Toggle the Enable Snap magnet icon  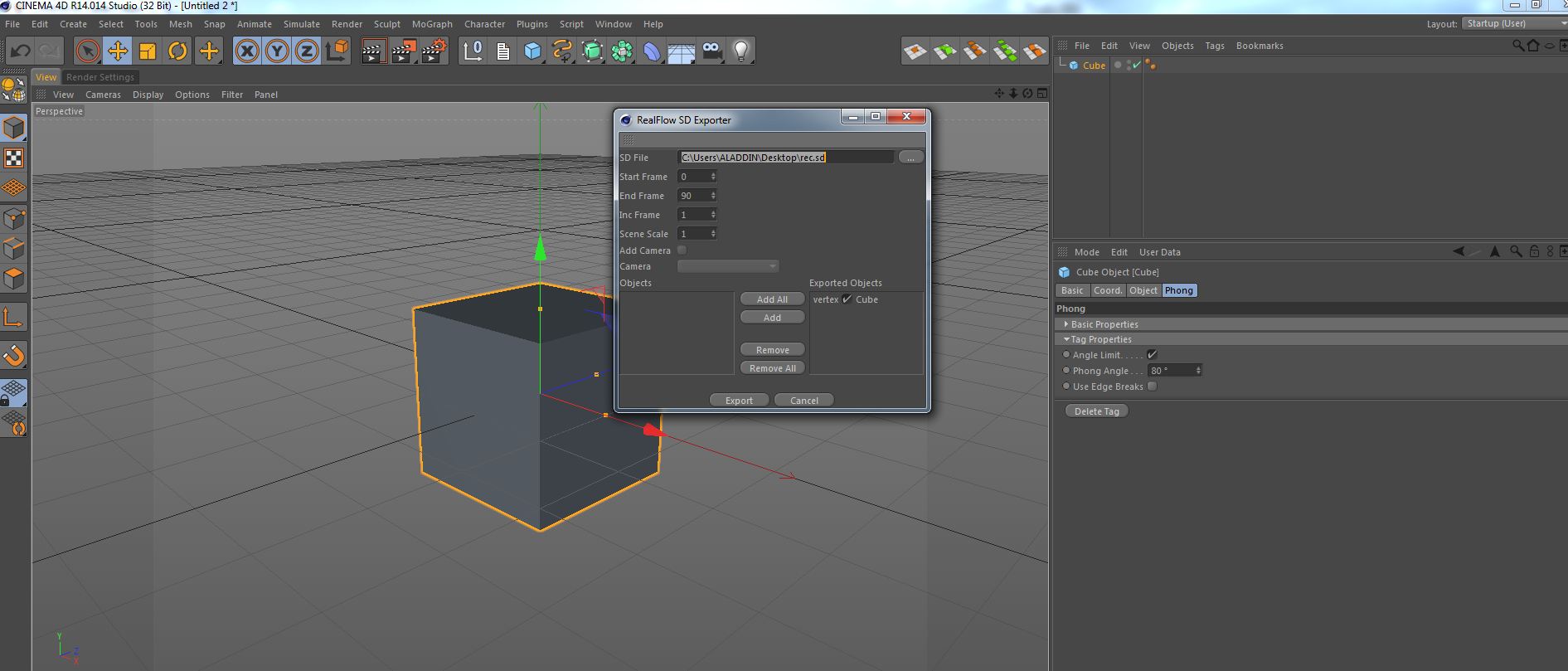point(14,356)
